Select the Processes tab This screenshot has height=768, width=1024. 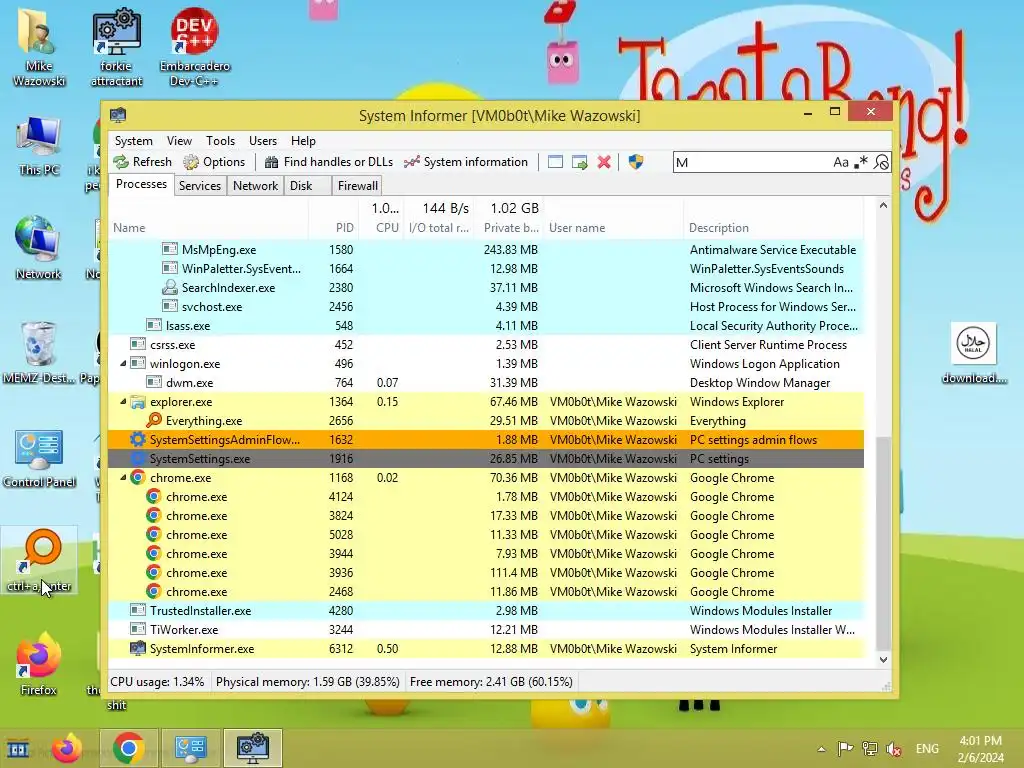pyautogui.click(x=141, y=184)
